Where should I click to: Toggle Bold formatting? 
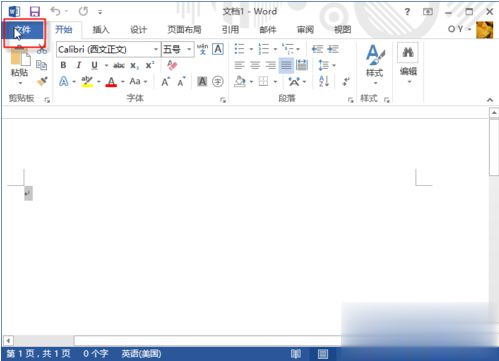(63, 65)
